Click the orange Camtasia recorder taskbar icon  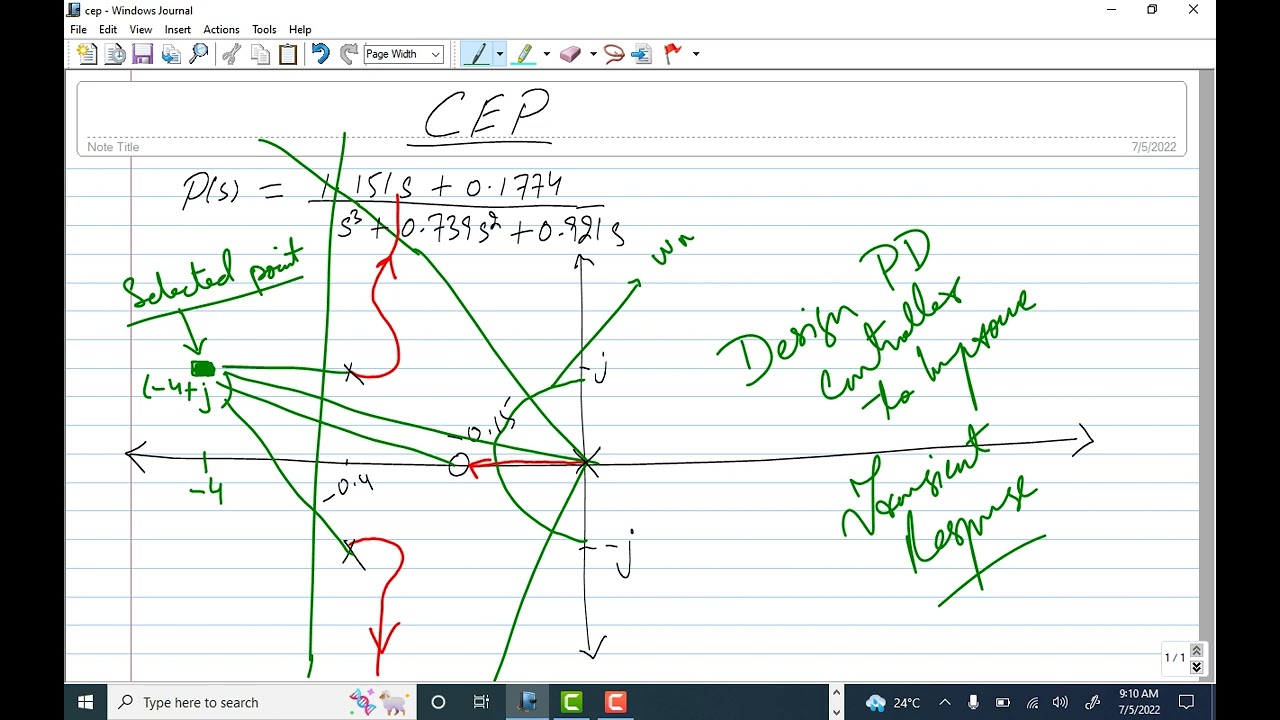615,702
